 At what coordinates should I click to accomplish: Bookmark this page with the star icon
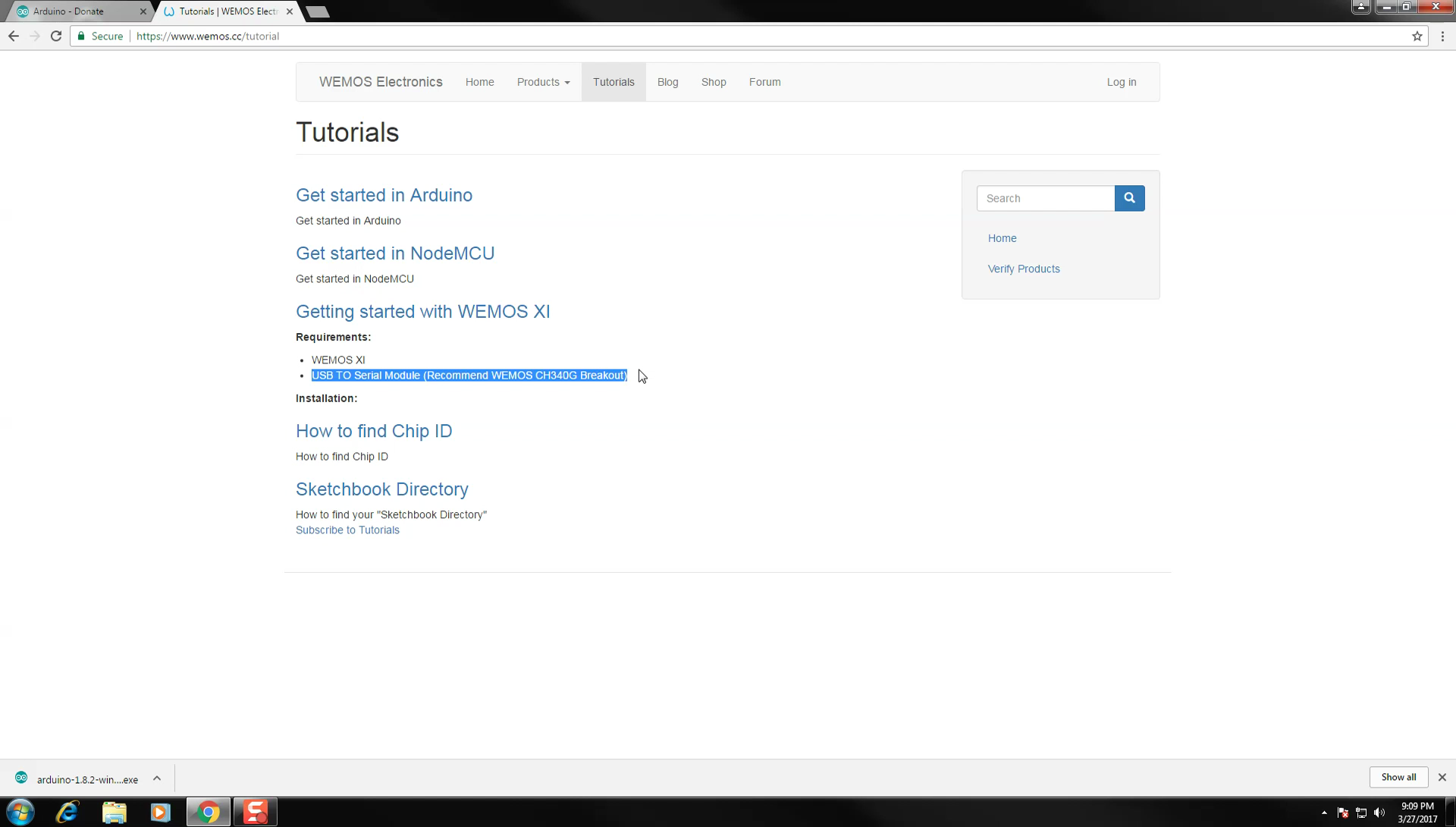tap(1417, 36)
